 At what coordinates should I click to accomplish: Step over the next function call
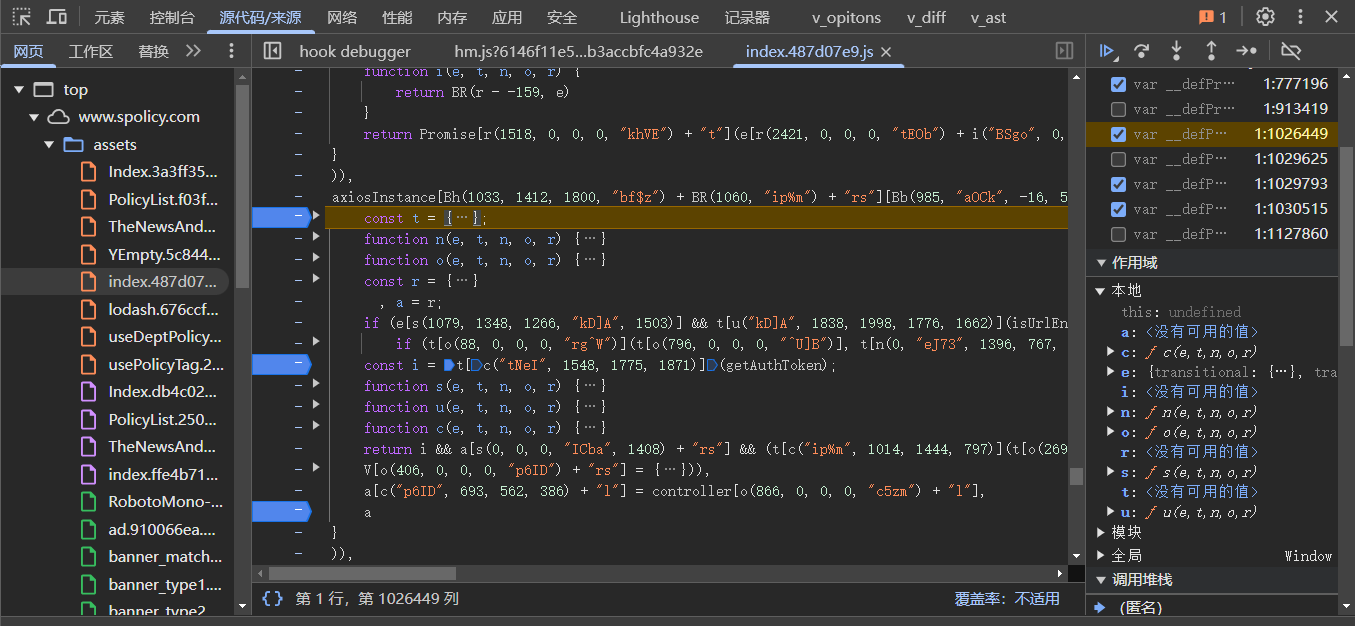(1141, 51)
